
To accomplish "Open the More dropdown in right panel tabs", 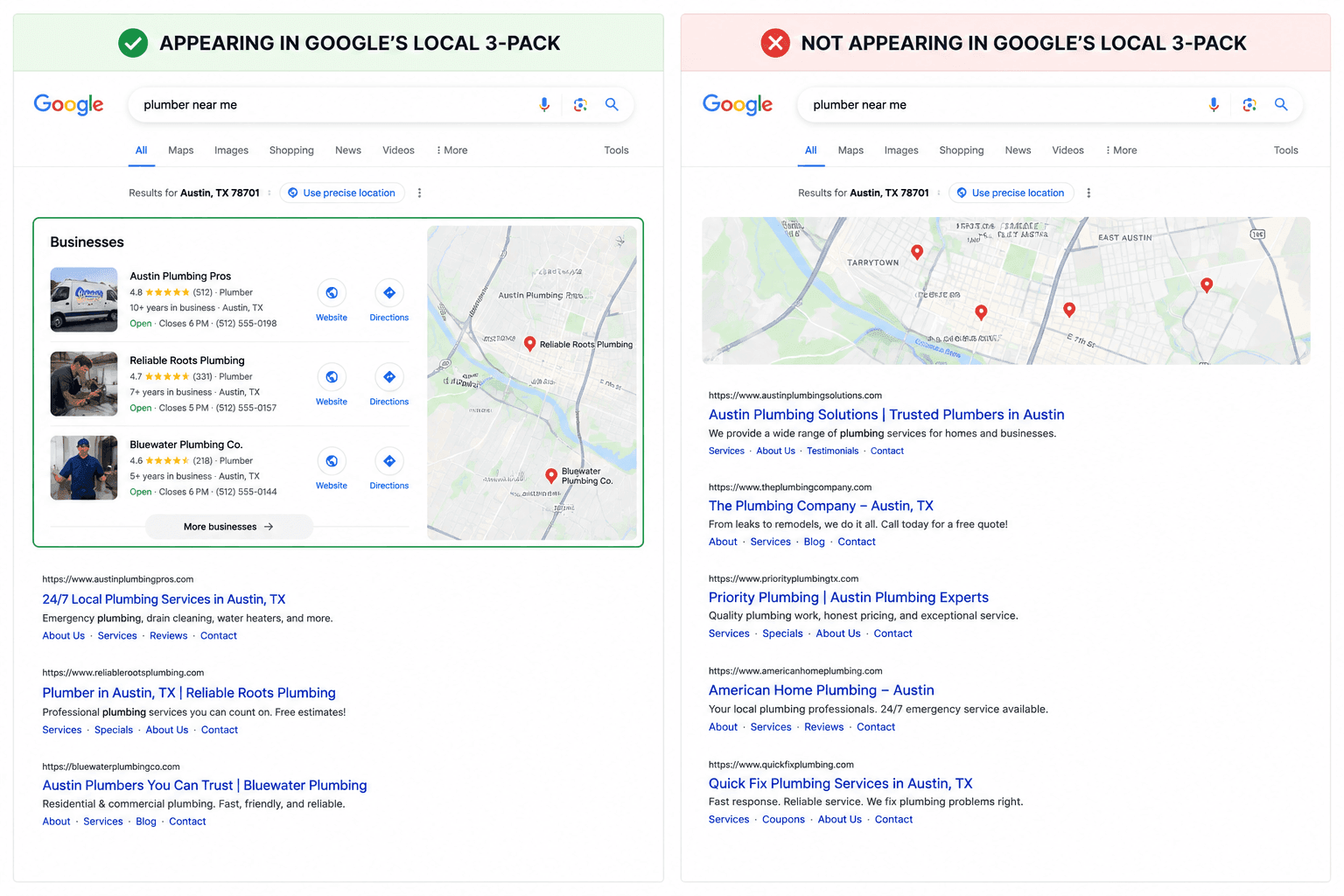I will pyautogui.click(x=1122, y=150).
